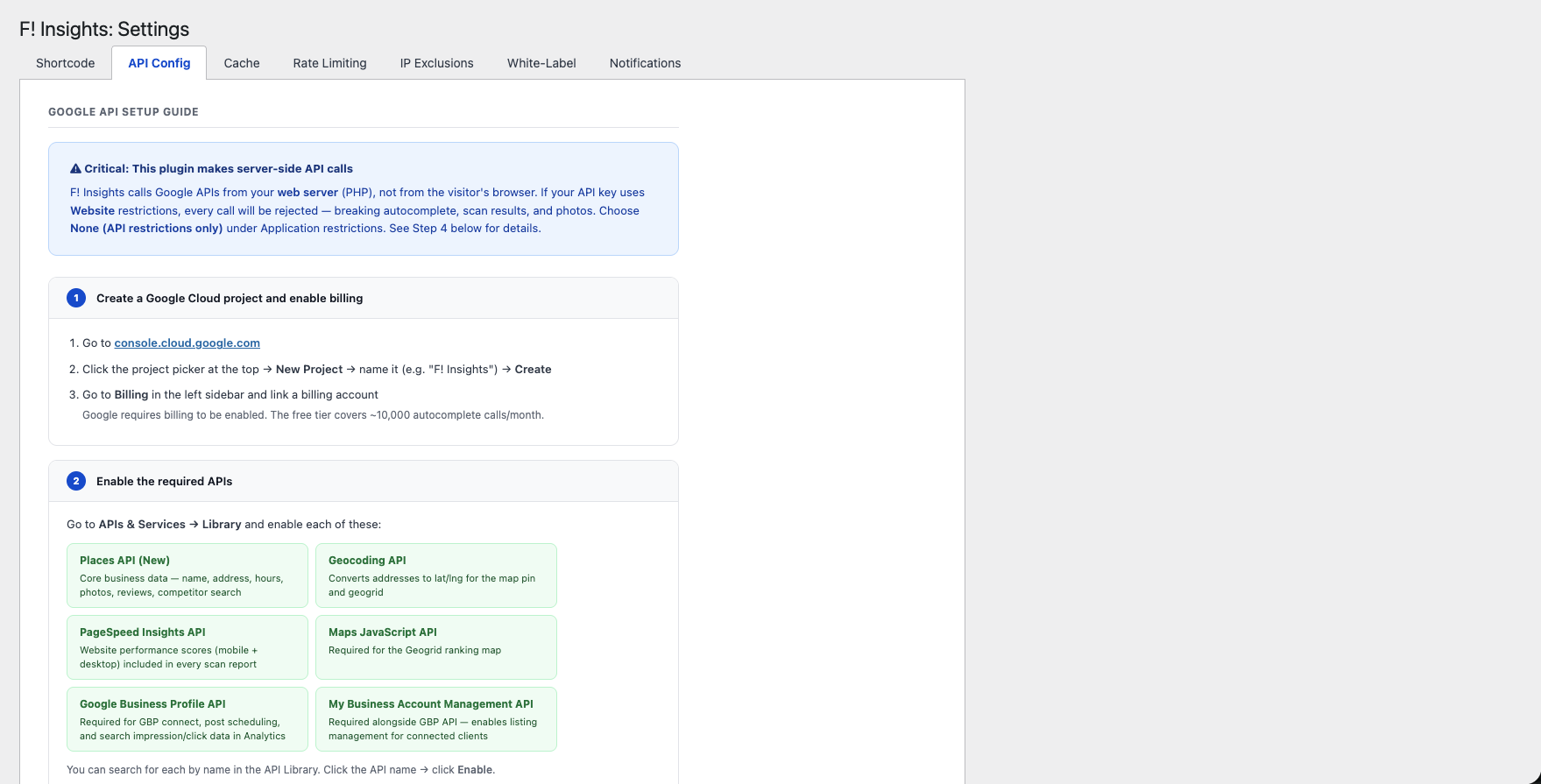Click the 'None (API restrictions only)' bold text
Screen dimensions: 1541x784
point(146,228)
